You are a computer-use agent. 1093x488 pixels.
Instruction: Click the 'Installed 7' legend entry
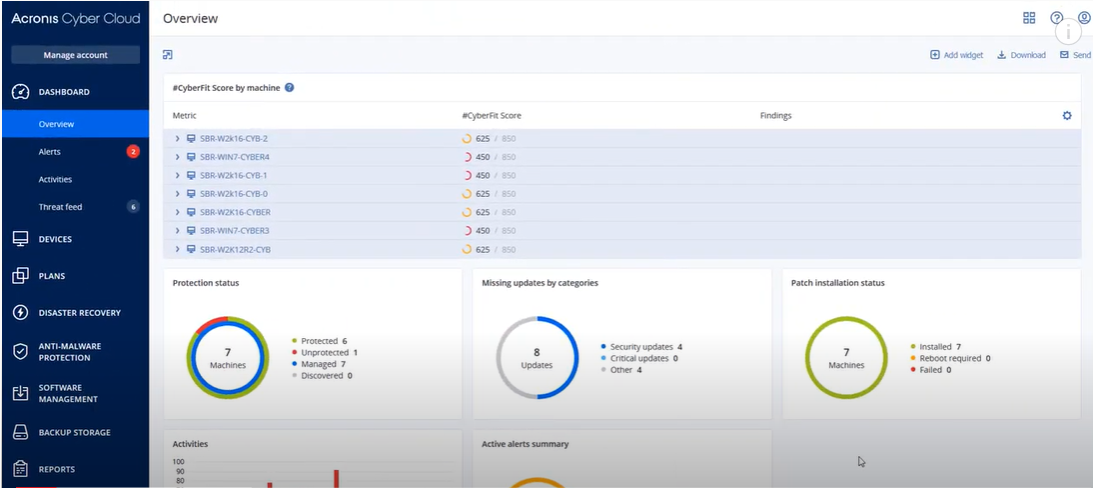[x=935, y=346]
